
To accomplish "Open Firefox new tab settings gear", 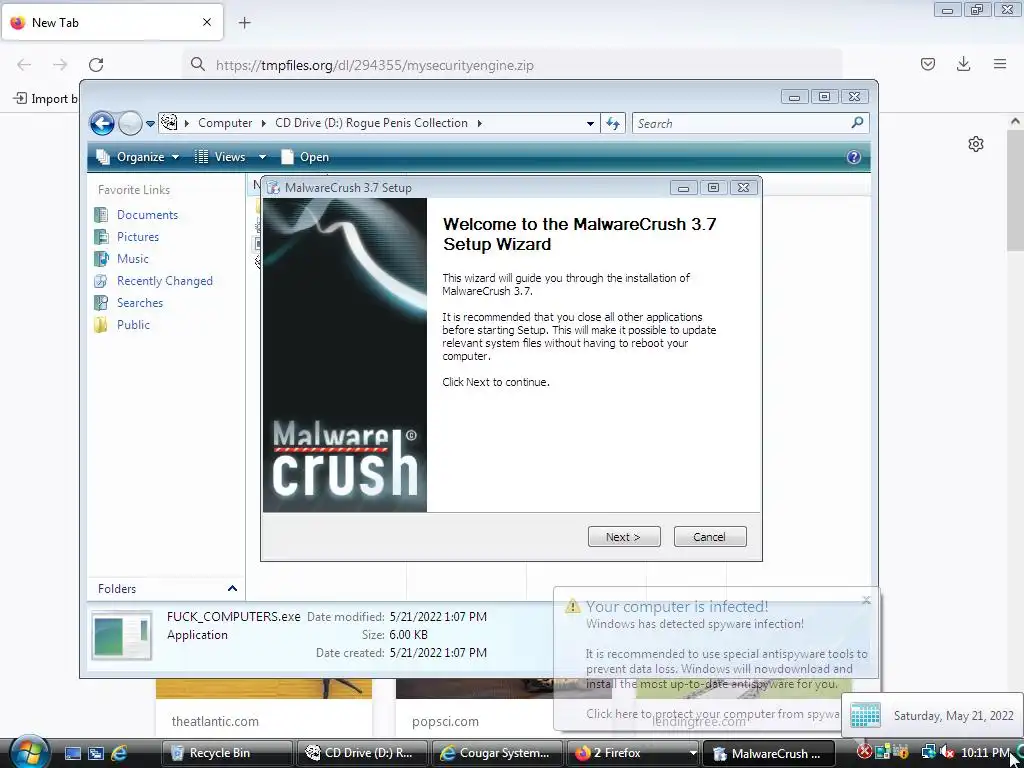I will tap(976, 144).
